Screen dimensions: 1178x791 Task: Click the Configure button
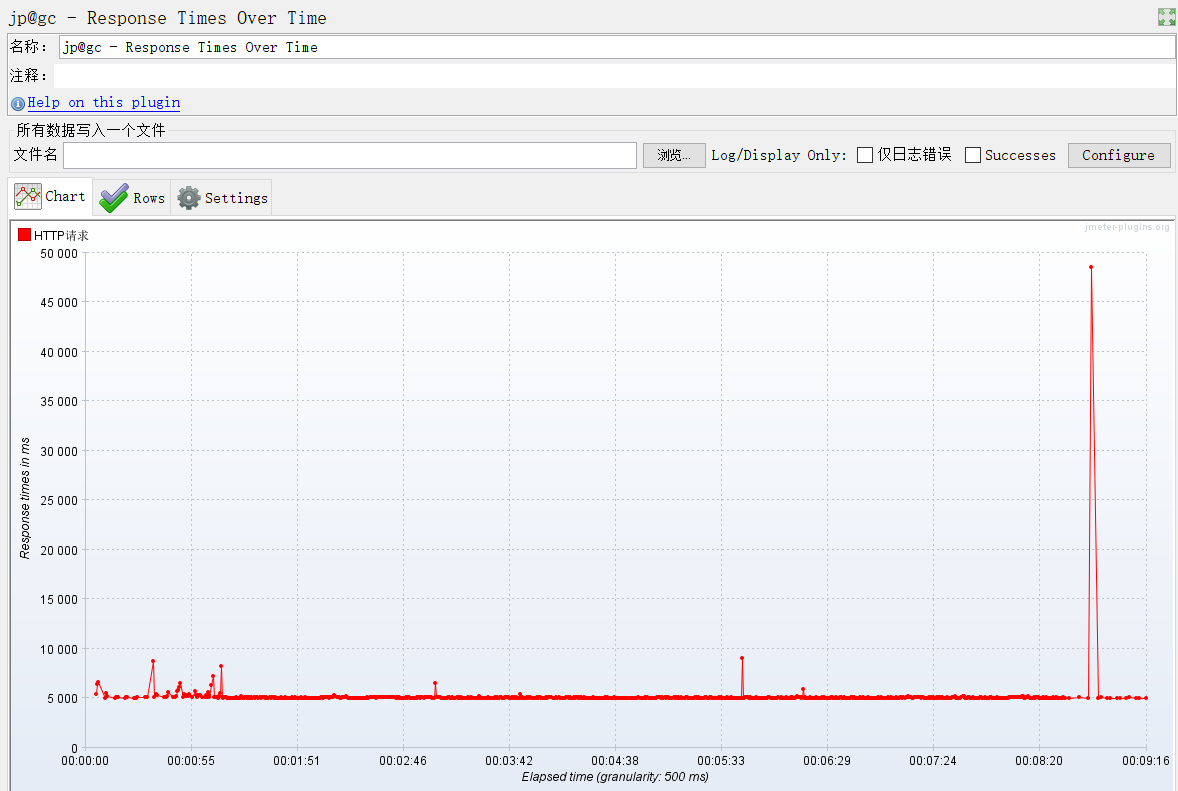coord(1119,155)
